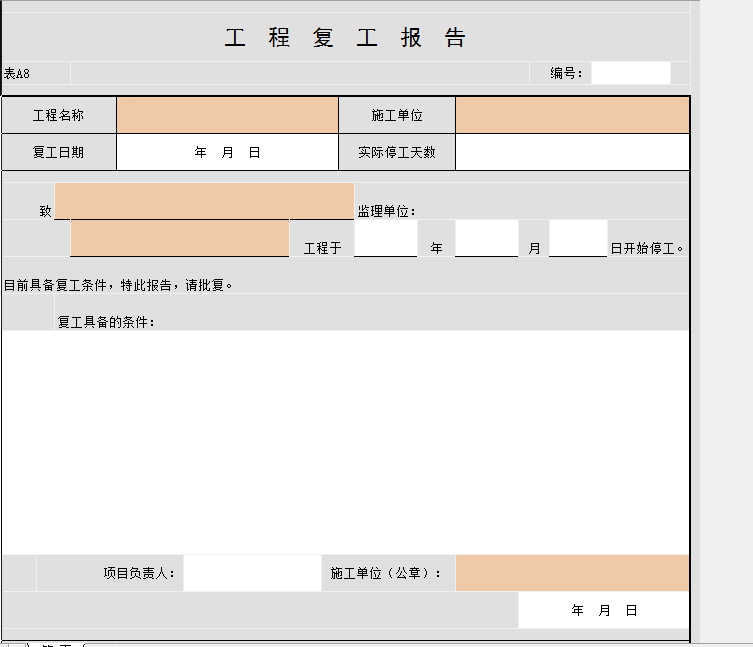Click the blank 编号 input box
753x647 pixels.
[x=630, y=73]
